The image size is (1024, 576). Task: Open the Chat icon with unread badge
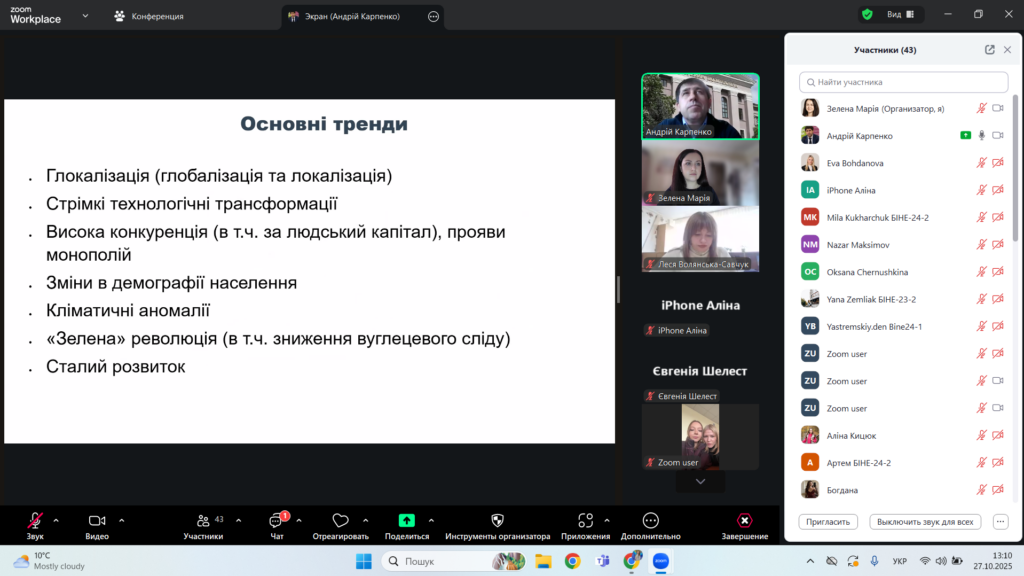tap(276, 521)
